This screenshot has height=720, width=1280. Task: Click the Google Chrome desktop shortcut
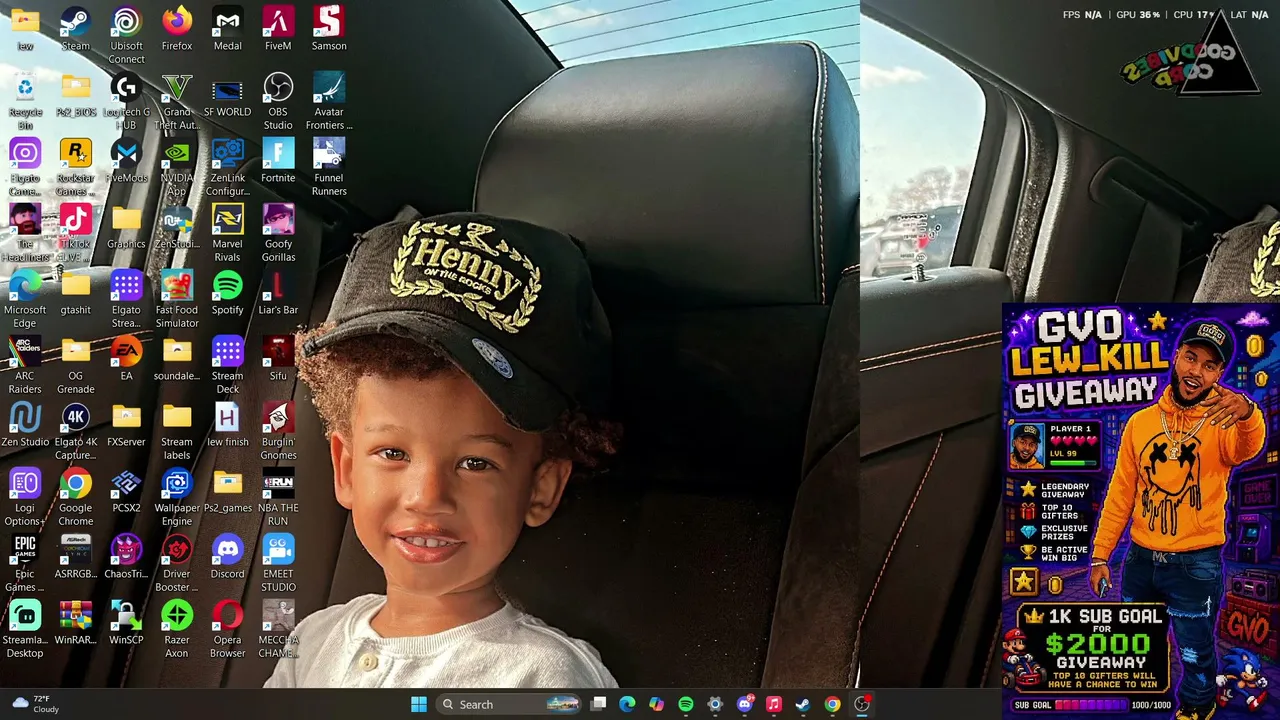75,498
